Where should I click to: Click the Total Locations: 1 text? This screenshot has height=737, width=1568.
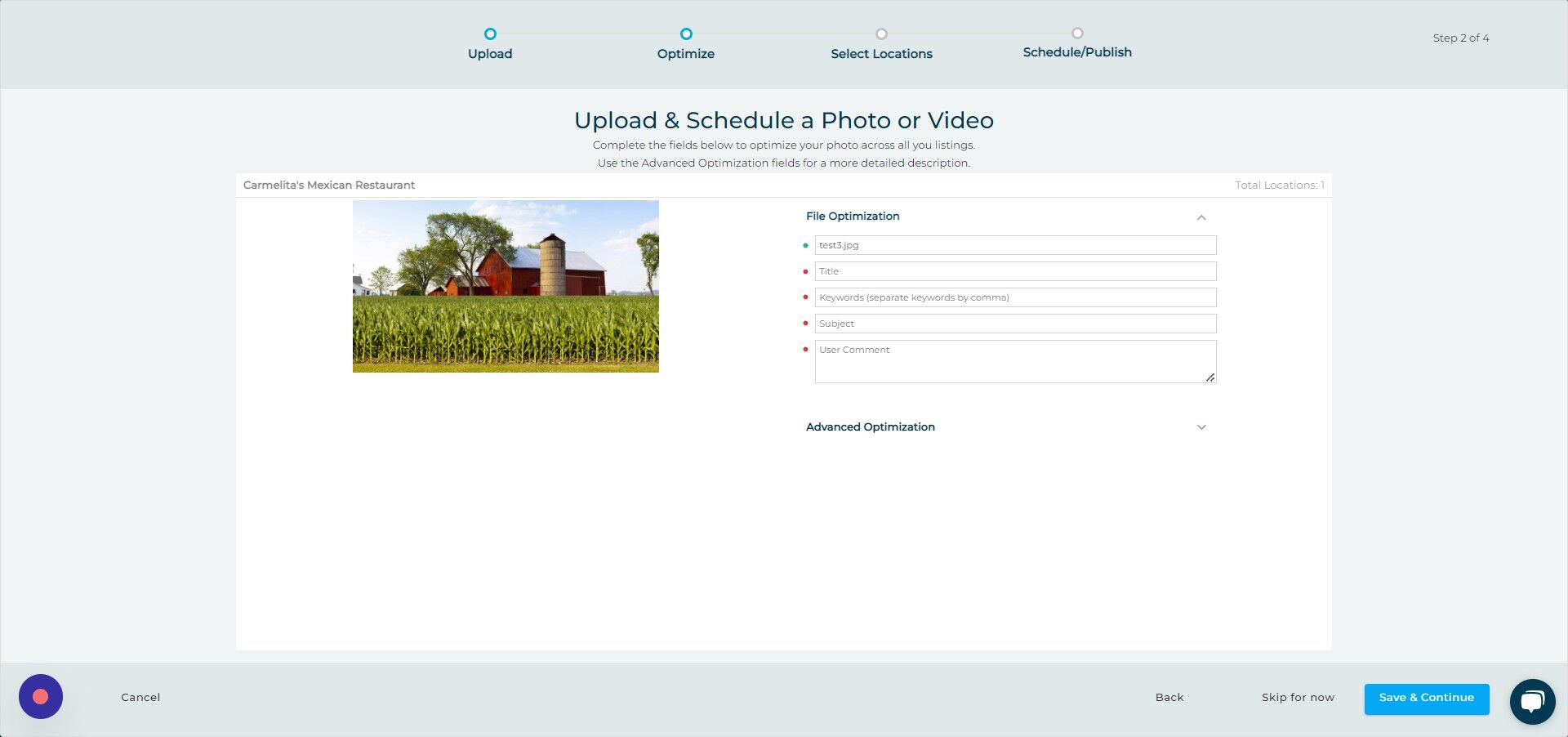[x=1280, y=185]
